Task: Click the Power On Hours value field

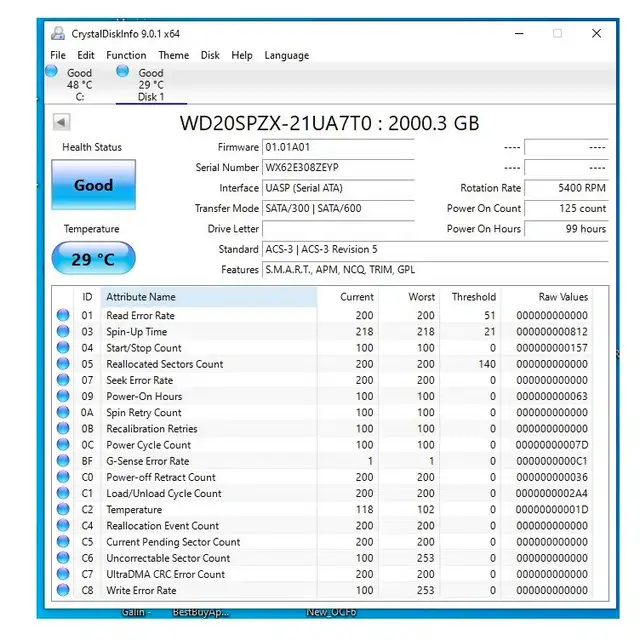Action: point(566,229)
